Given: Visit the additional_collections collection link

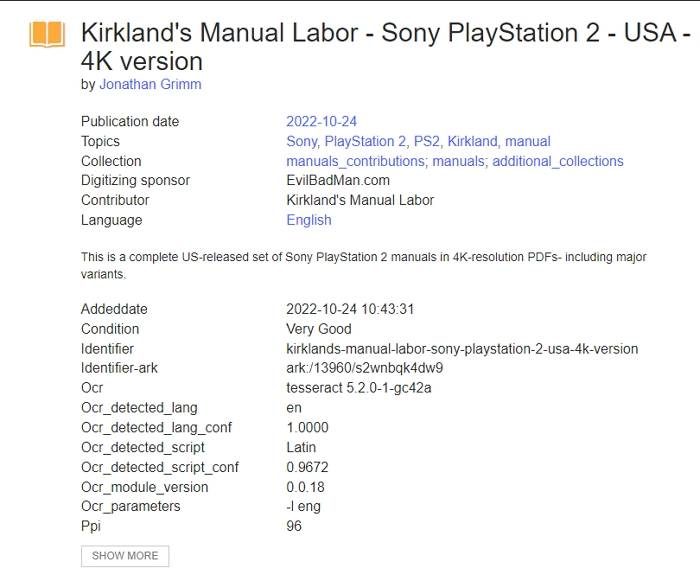Looking at the screenshot, I should click(x=557, y=161).
